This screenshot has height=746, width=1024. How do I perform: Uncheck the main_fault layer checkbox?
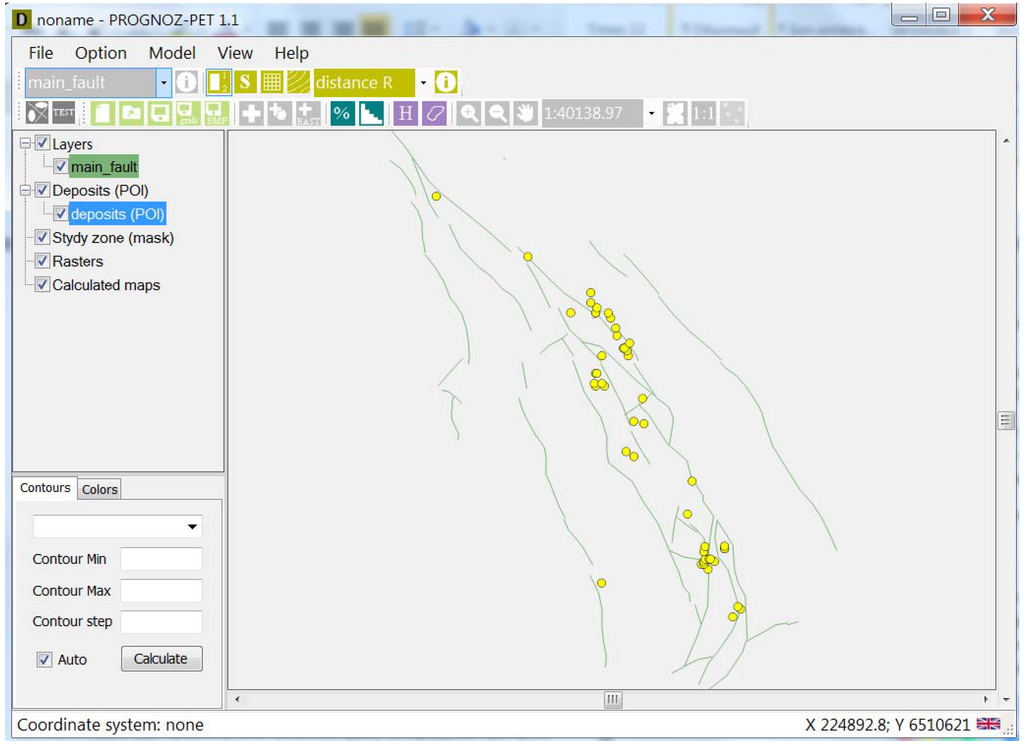61,167
